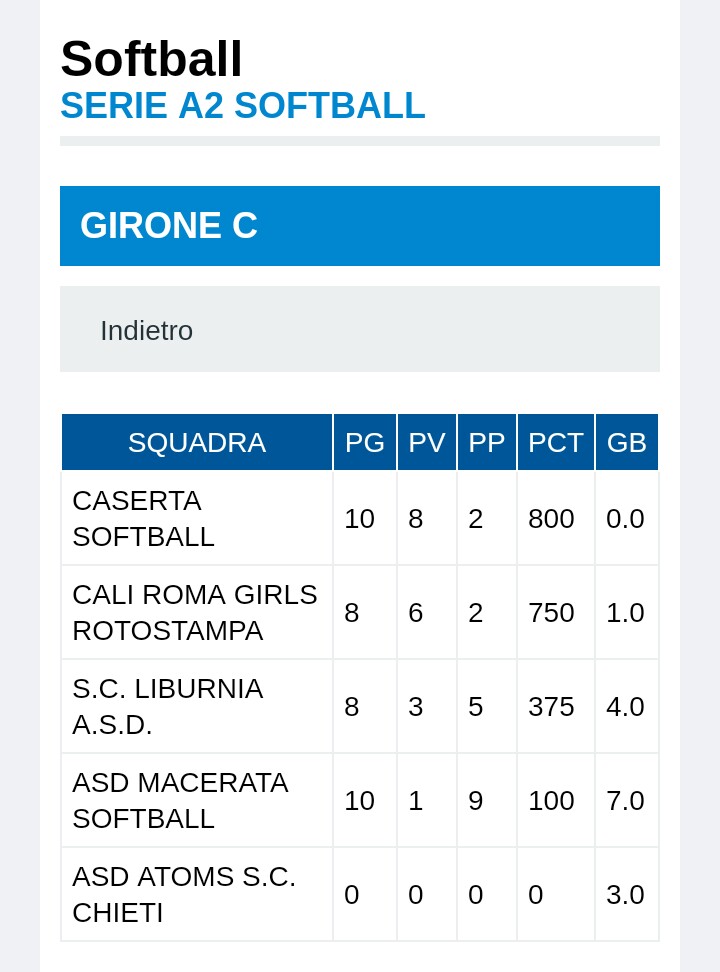Click the SERIE A2 SOFTBALL heading
Viewport: 720px width, 972px height.
[x=242, y=105]
